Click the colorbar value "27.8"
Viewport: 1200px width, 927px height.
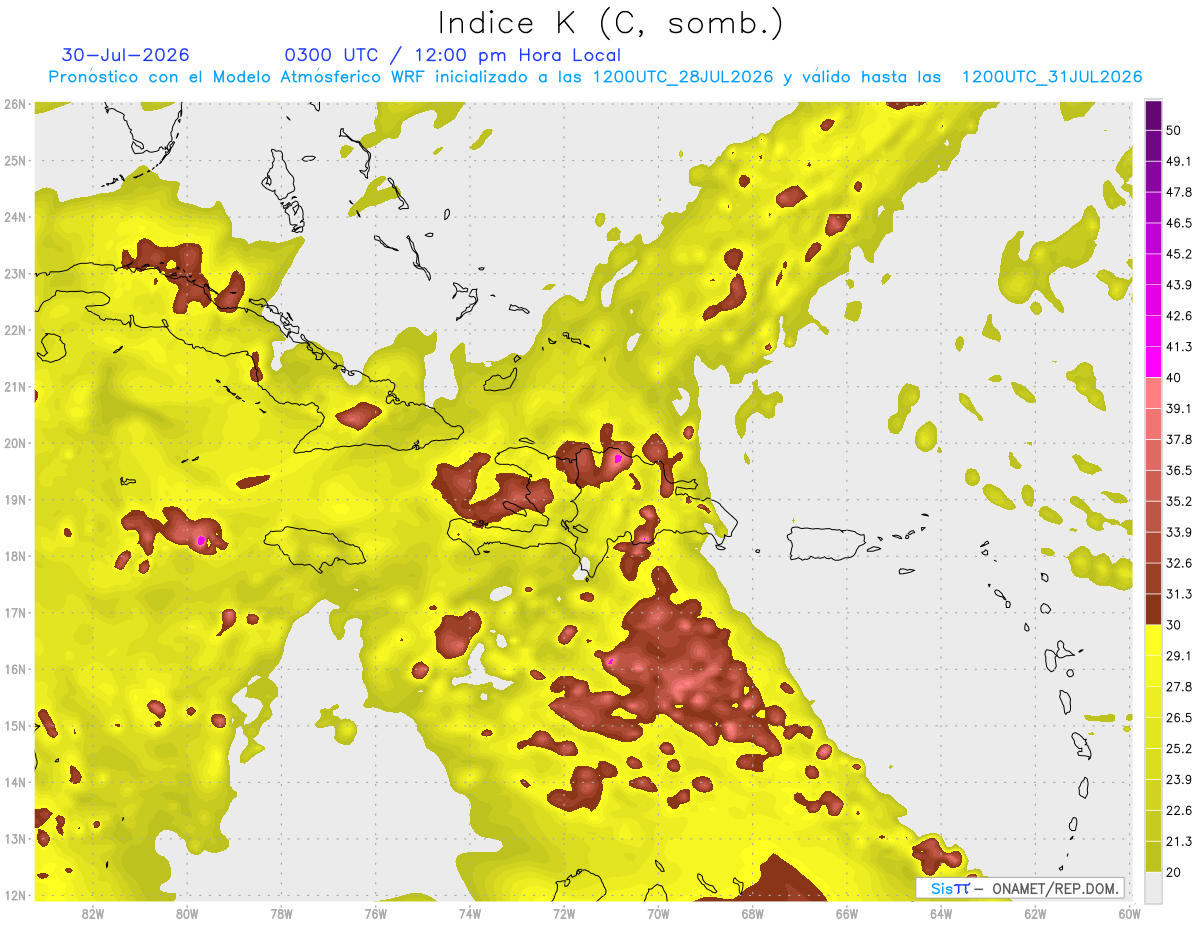(x=1179, y=686)
